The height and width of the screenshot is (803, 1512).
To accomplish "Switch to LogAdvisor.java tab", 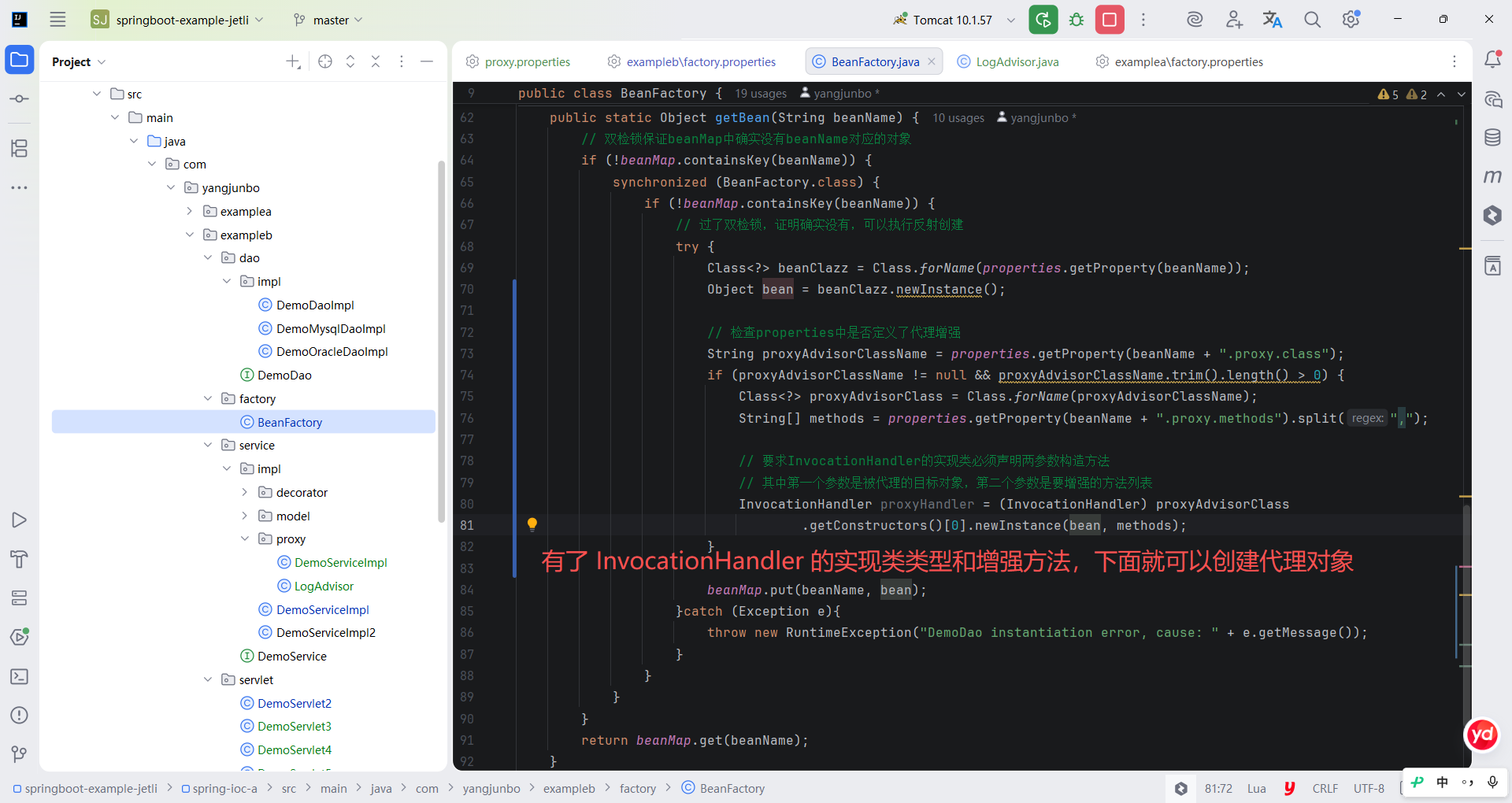I will coord(1008,61).
